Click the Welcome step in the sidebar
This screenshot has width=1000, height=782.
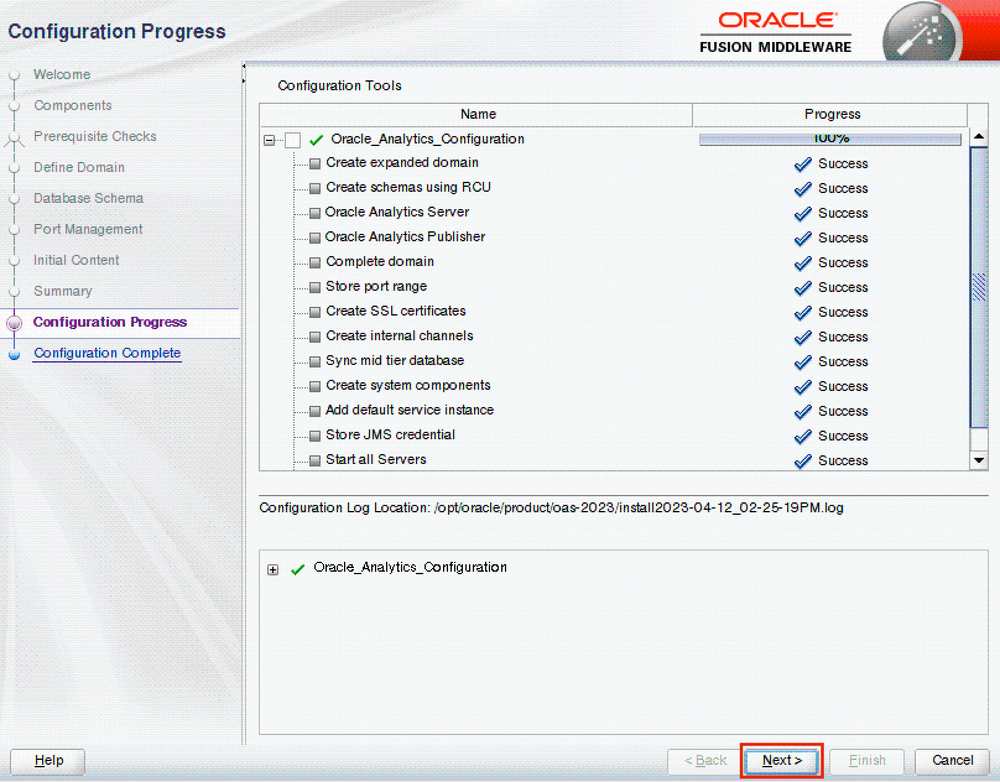[x=62, y=75]
